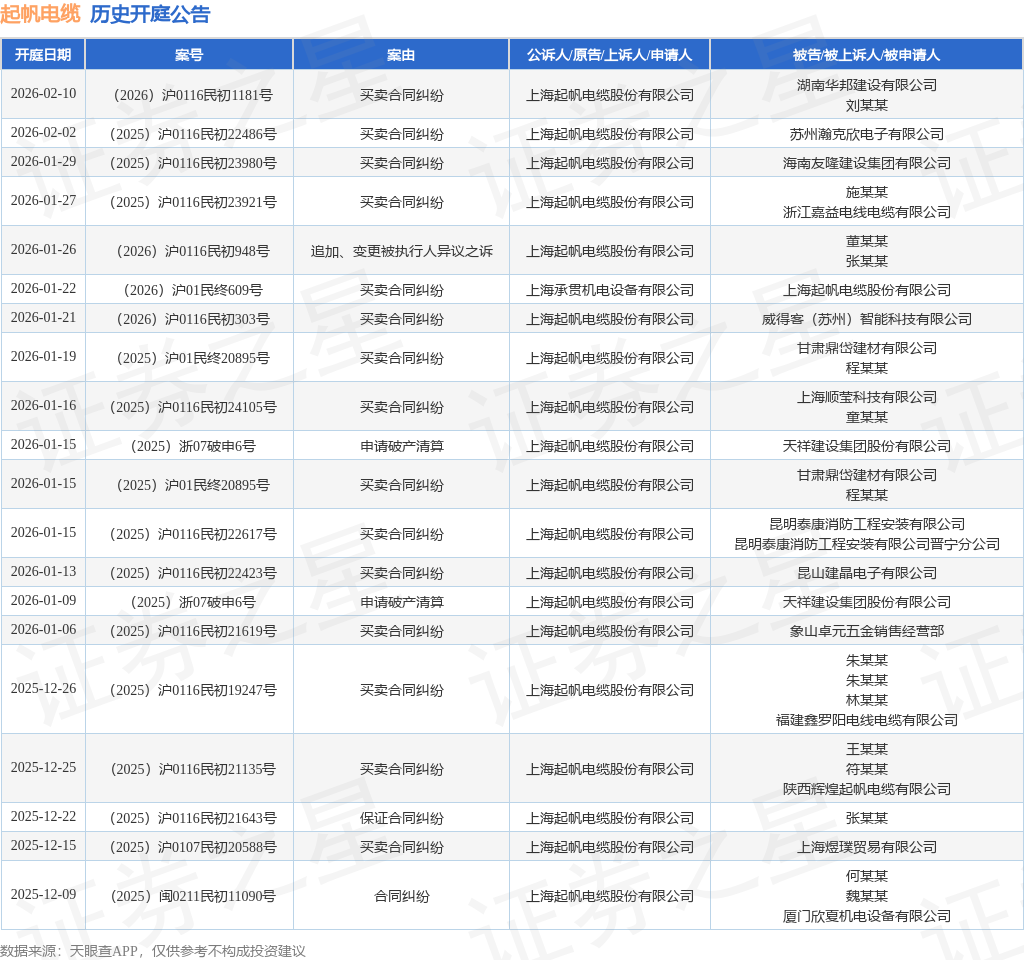Select the date cell 2026-01-27
Screen dimensions: 1024x960
point(43,200)
